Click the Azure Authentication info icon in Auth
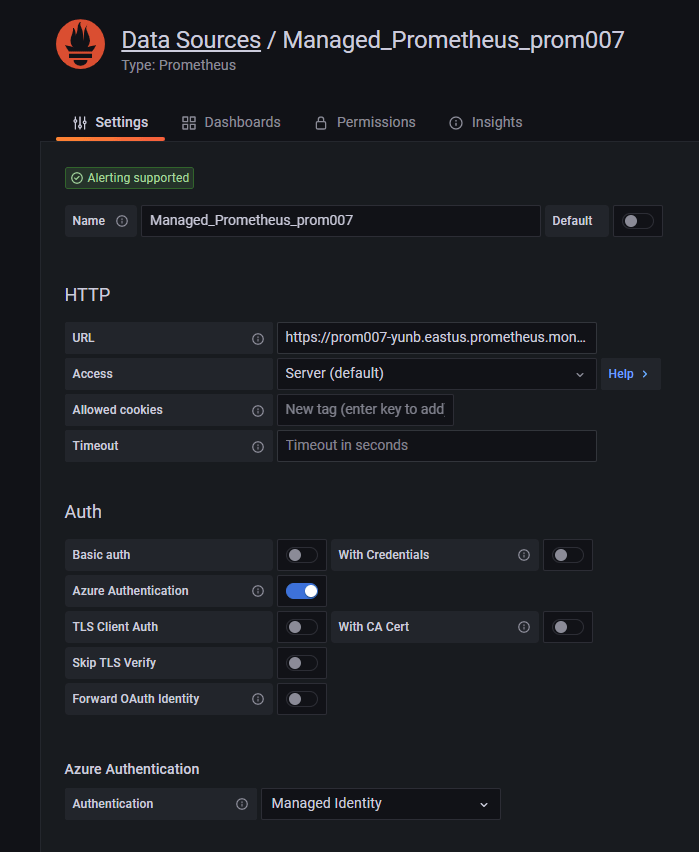 click(x=258, y=591)
